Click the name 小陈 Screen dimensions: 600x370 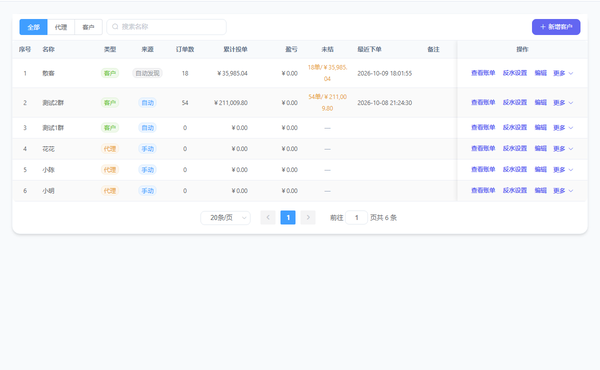pyautogui.click(x=49, y=170)
